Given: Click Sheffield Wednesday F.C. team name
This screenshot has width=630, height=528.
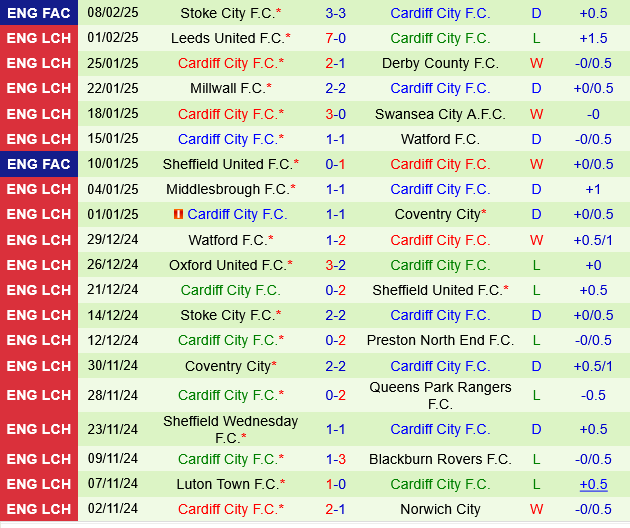Looking at the screenshot, I should pyautogui.click(x=230, y=429).
